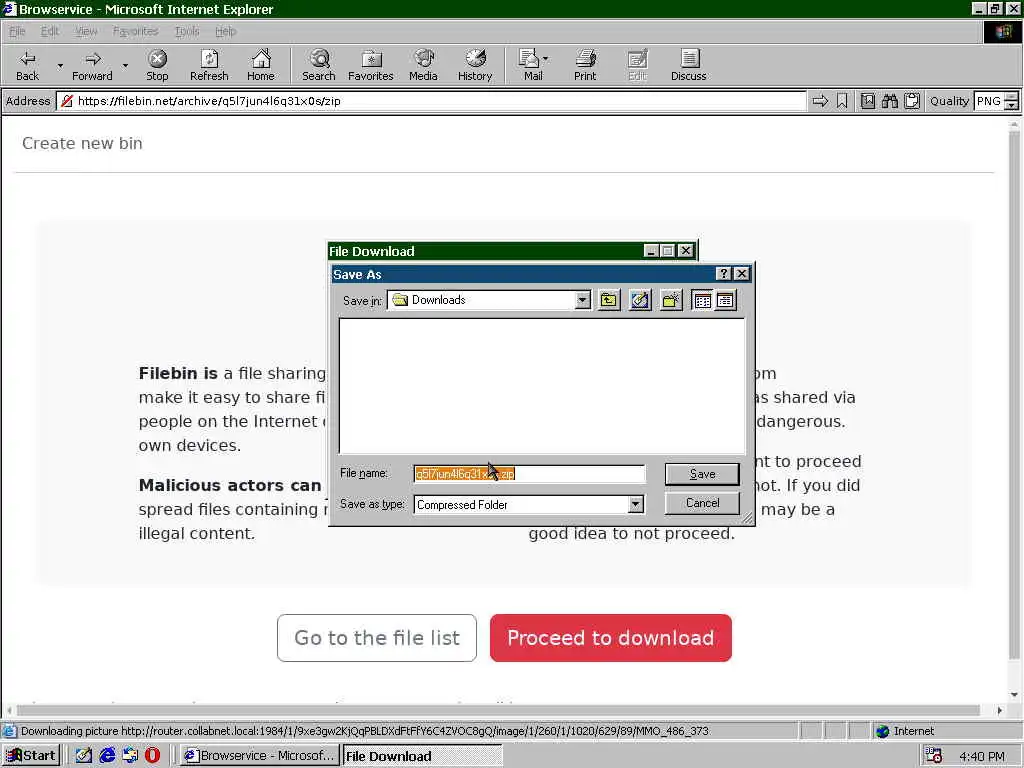Click the third quick launch icon before Opera

(130, 756)
